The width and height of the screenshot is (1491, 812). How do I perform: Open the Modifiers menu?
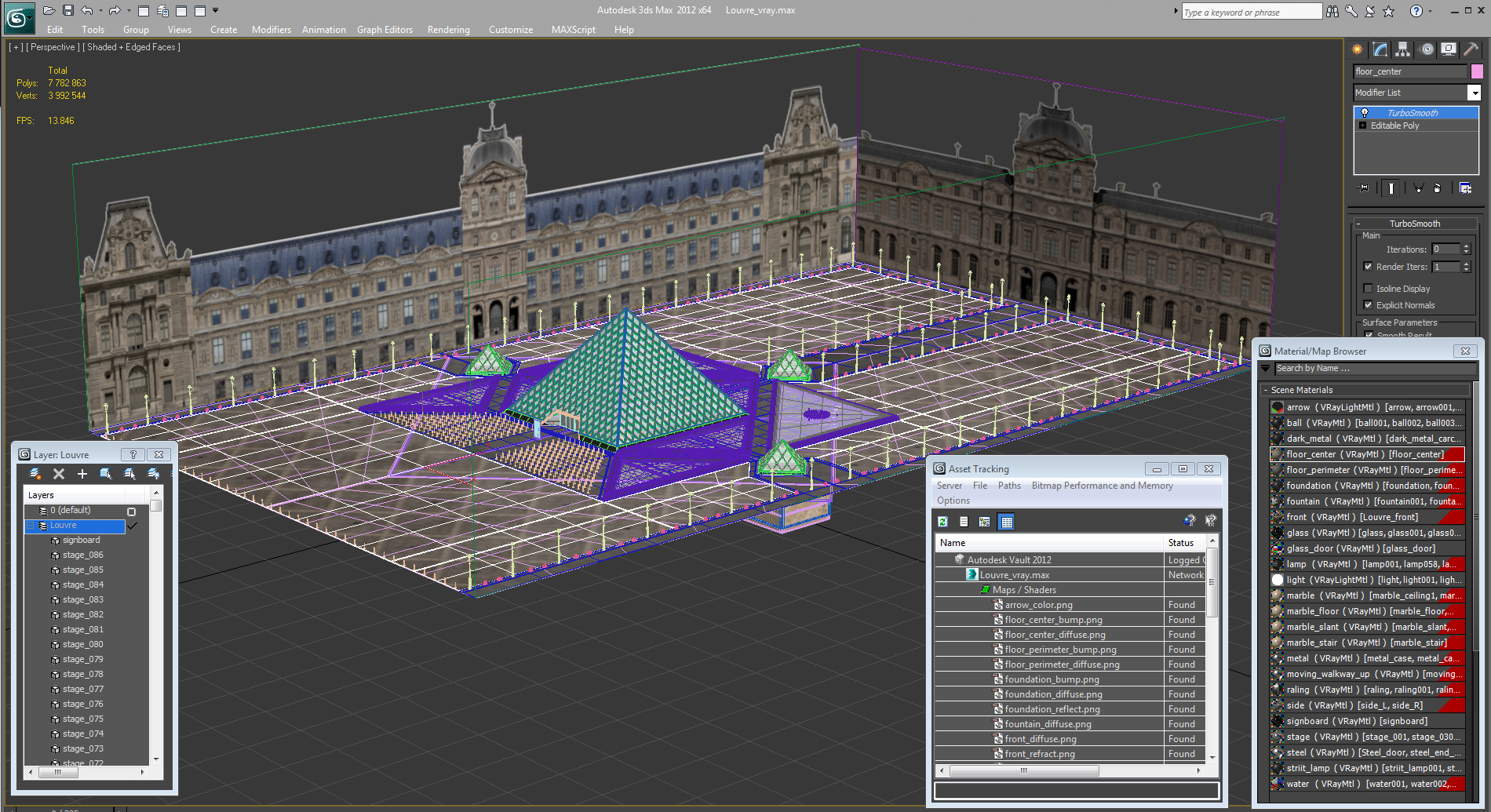point(272,30)
